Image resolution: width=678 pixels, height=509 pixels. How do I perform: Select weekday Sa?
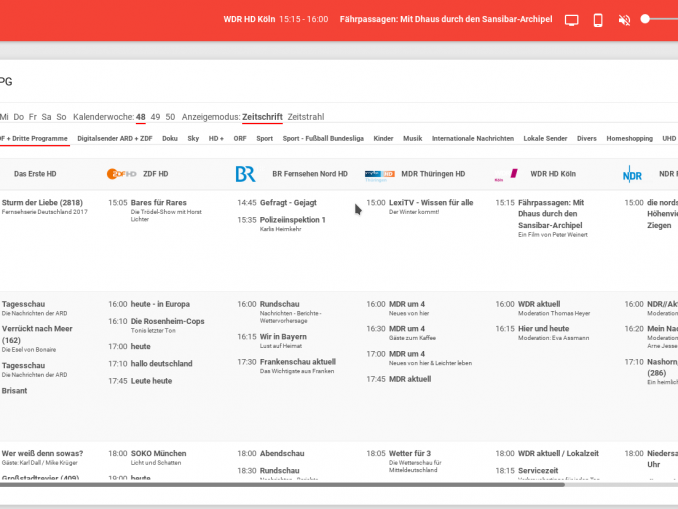(x=46, y=117)
